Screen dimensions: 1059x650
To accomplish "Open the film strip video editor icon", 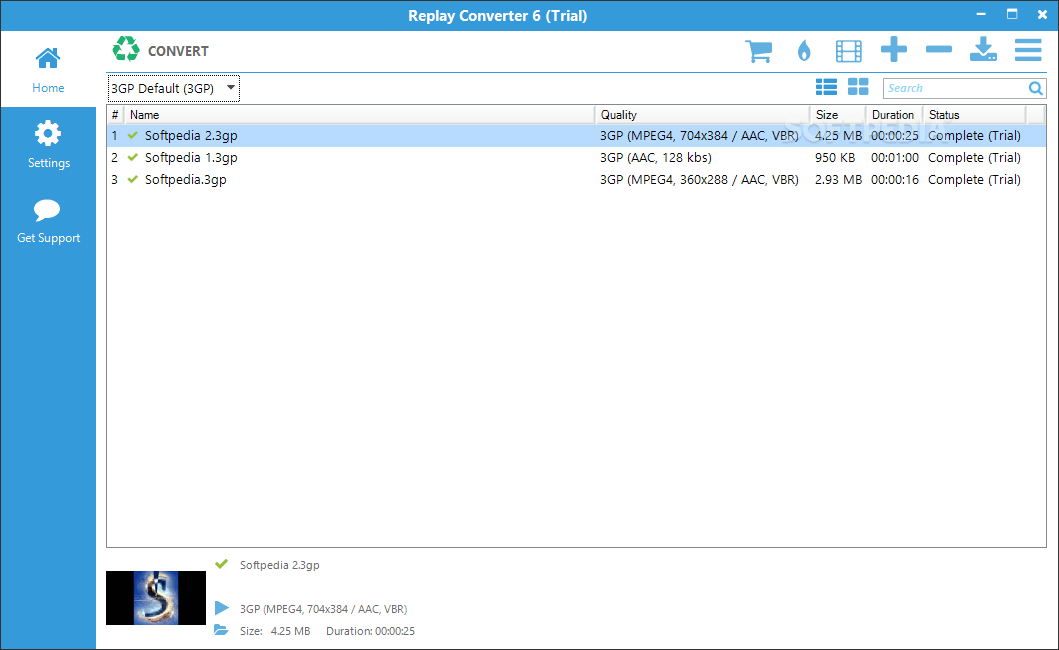I will coord(848,51).
